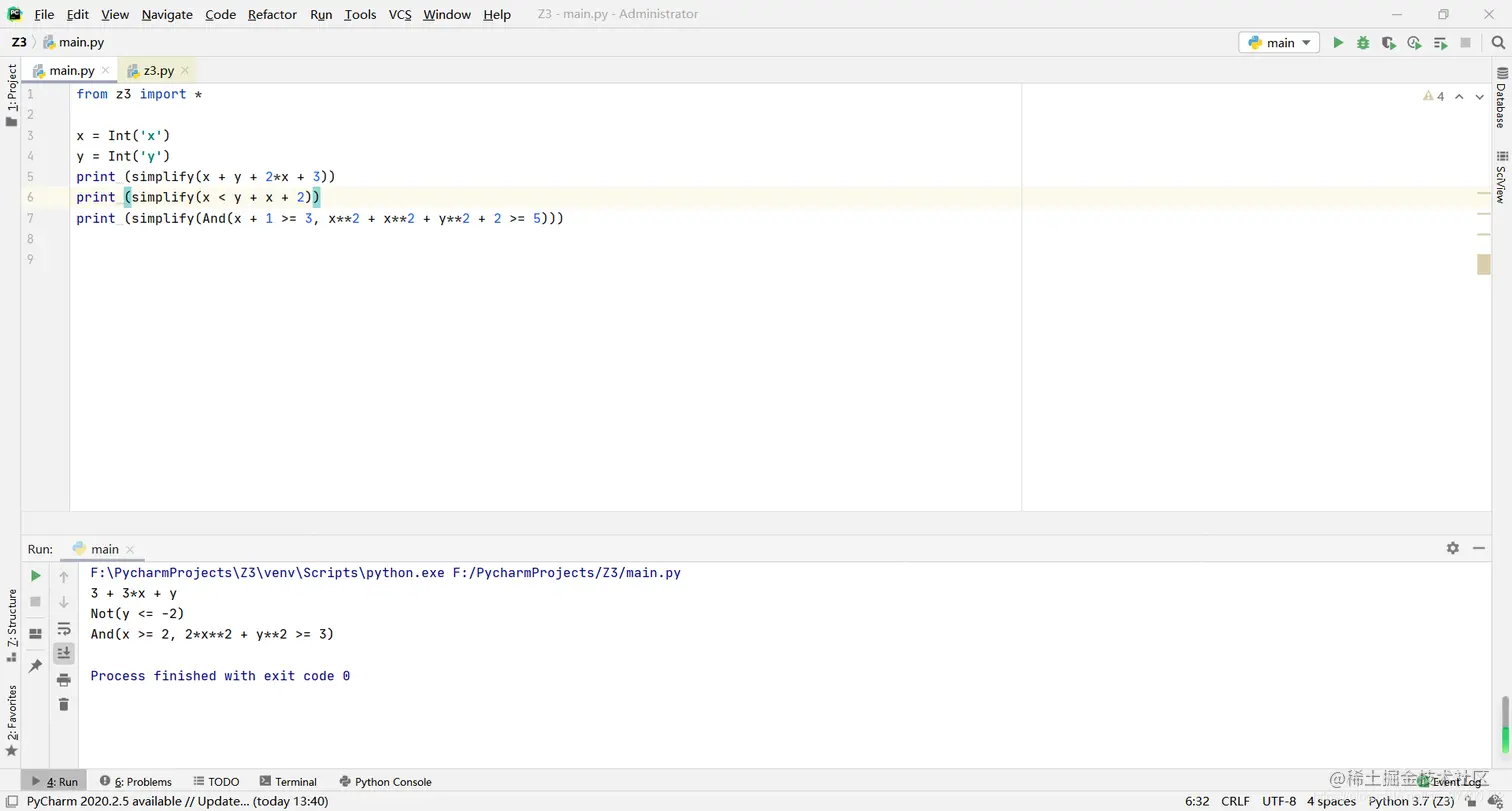The height and width of the screenshot is (811, 1512).
Task: Open the Refactor menu
Action: (x=272, y=14)
